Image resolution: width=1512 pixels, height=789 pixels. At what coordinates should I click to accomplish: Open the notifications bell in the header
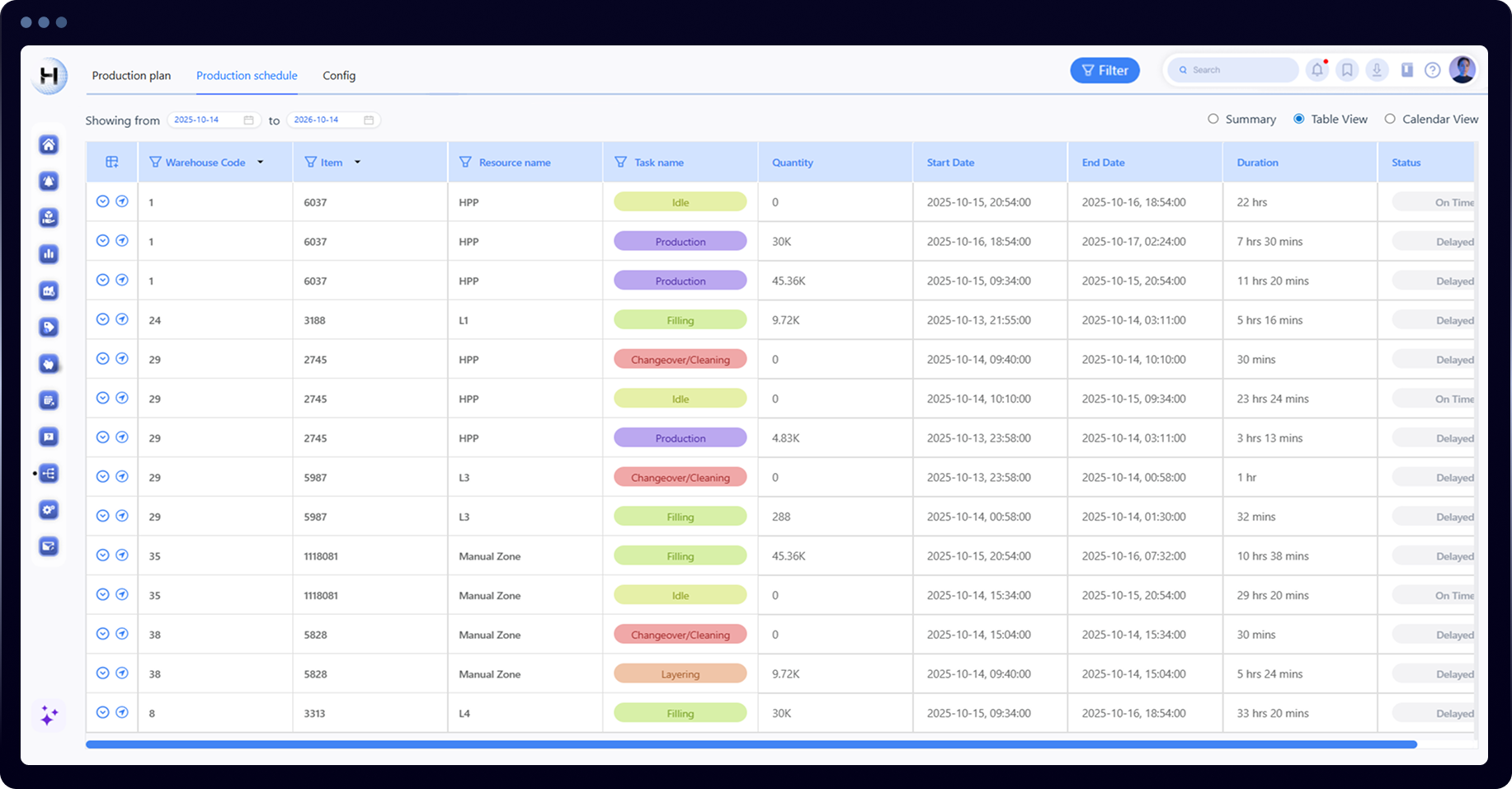1317,70
